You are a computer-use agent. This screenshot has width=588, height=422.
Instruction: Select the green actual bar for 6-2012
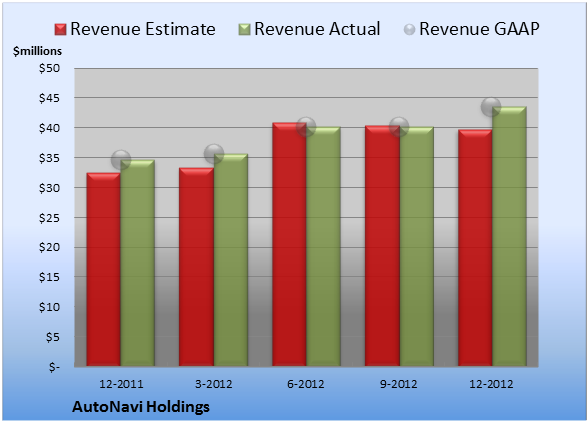point(323,246)
